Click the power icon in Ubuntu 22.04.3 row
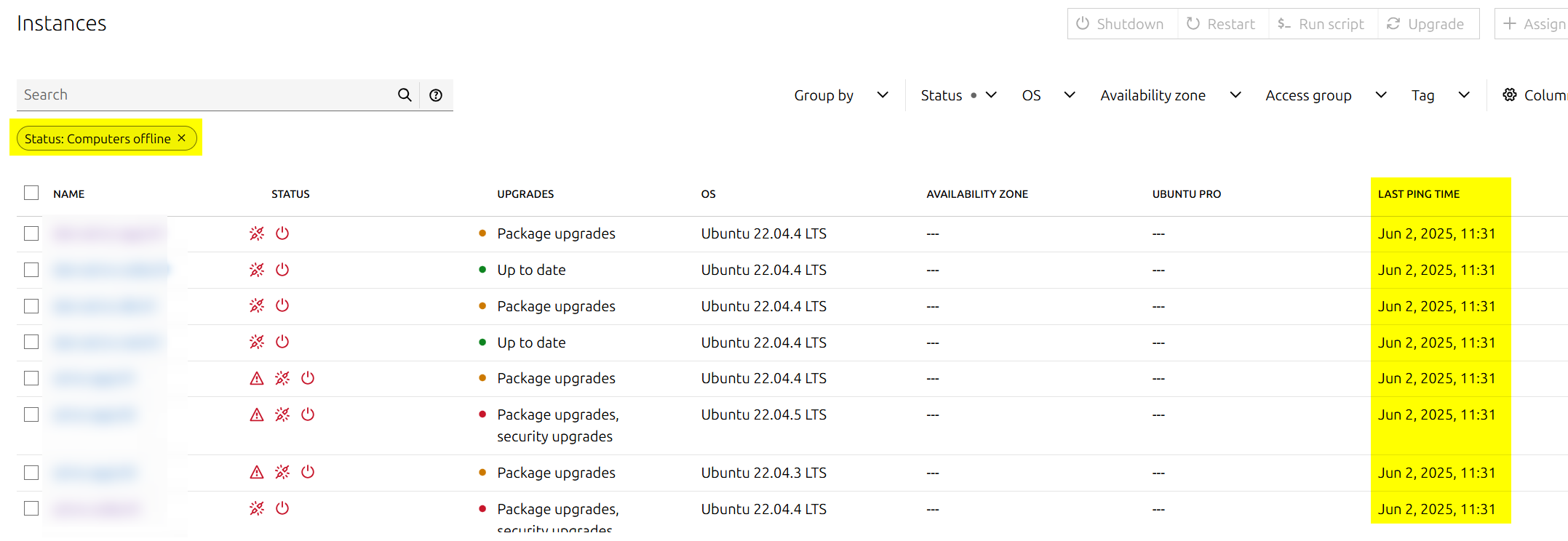The width and height of the screenshot is (1568, 541). pyautogui.click(x=308, y=473)
